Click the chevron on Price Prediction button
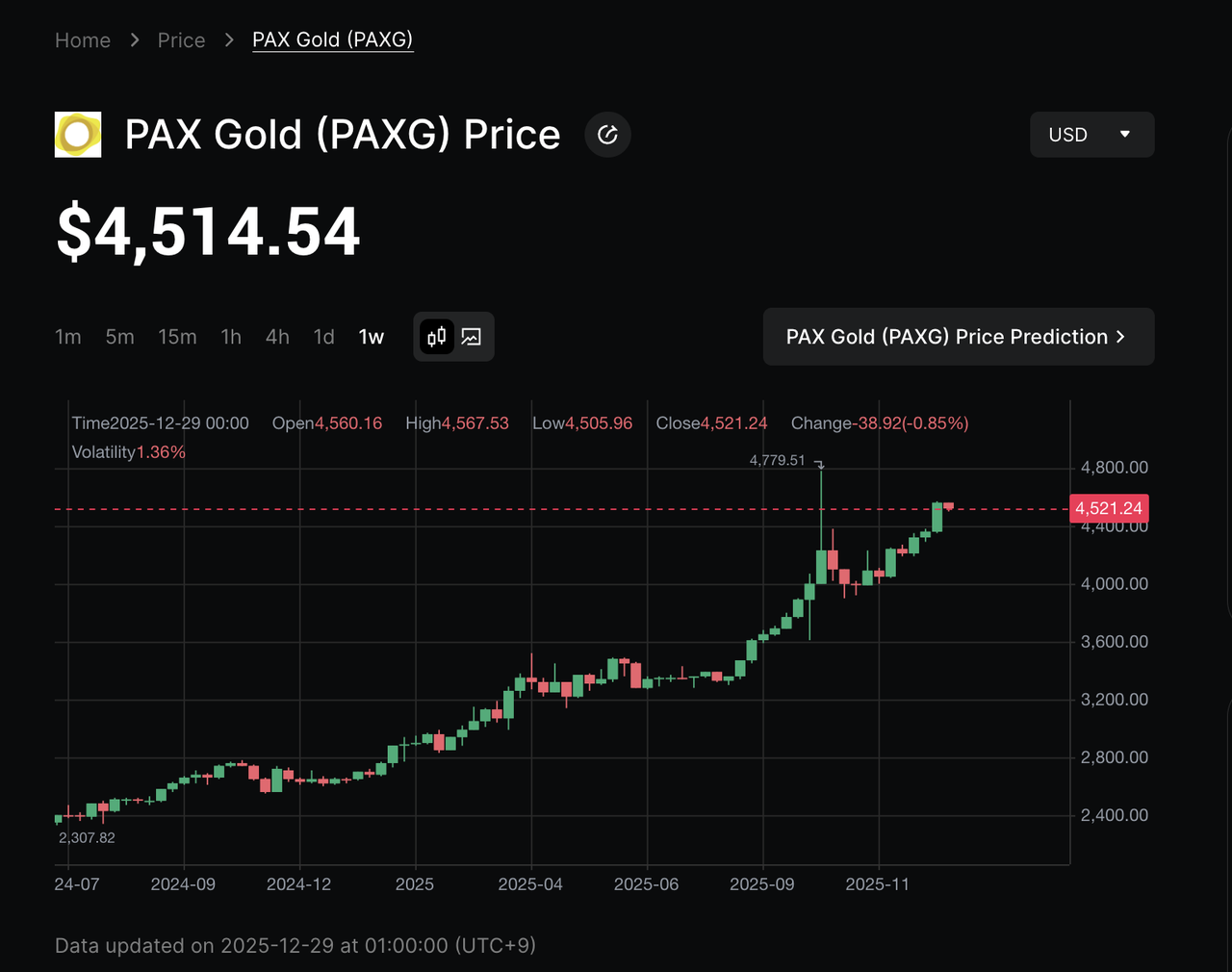The image size is (1232, 972). (1120, 337)
